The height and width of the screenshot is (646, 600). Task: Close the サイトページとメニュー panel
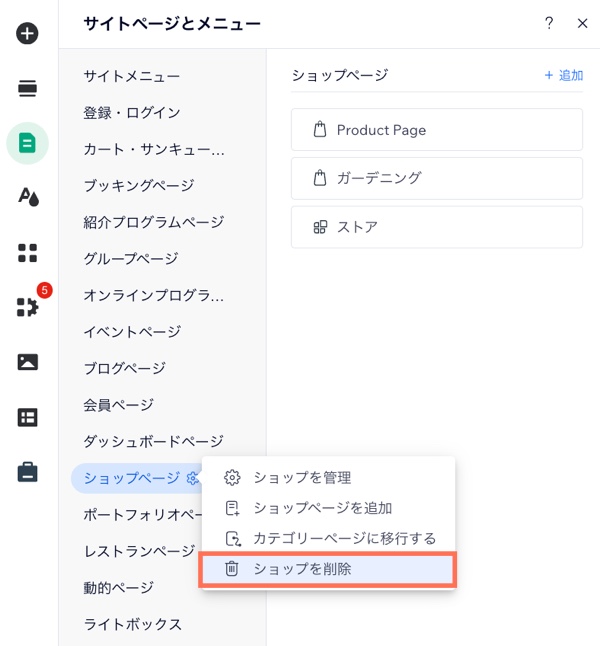click(582, 23)
